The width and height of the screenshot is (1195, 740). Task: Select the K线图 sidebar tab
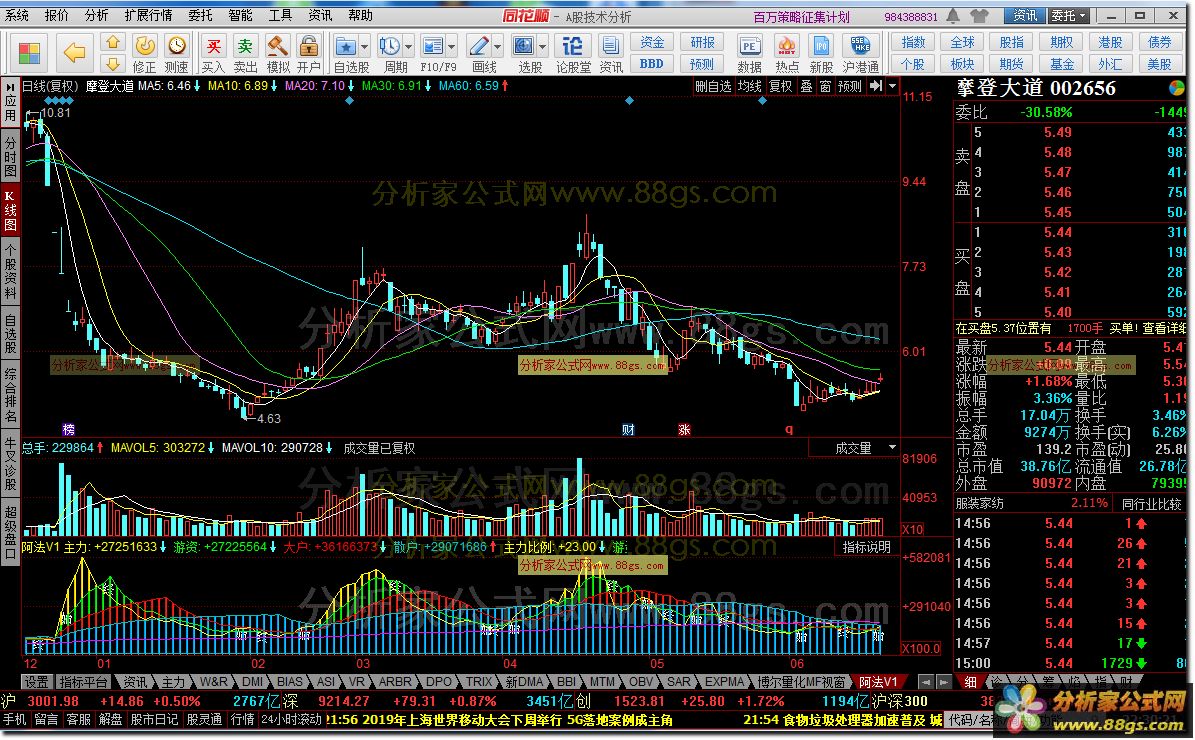point(10,211)
